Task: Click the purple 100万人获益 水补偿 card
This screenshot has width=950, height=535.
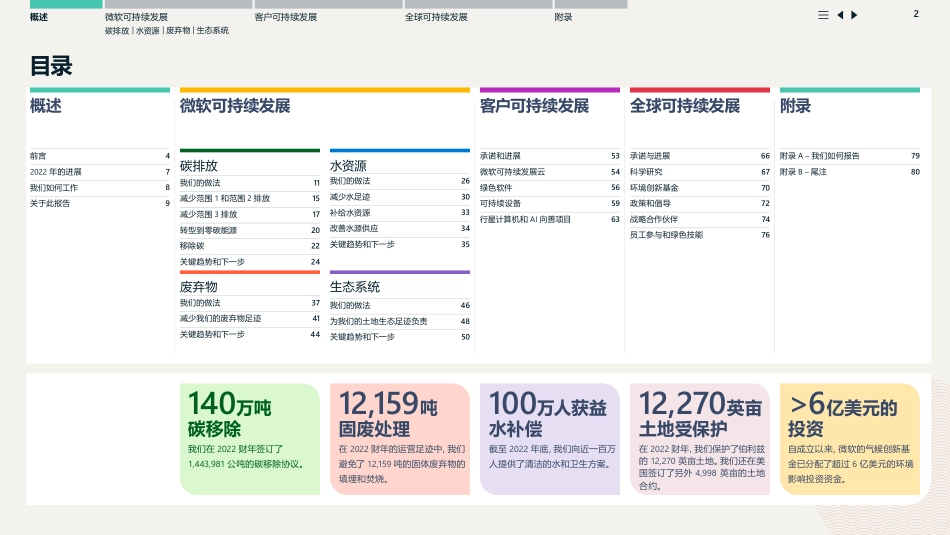Action: pos(550,439)
